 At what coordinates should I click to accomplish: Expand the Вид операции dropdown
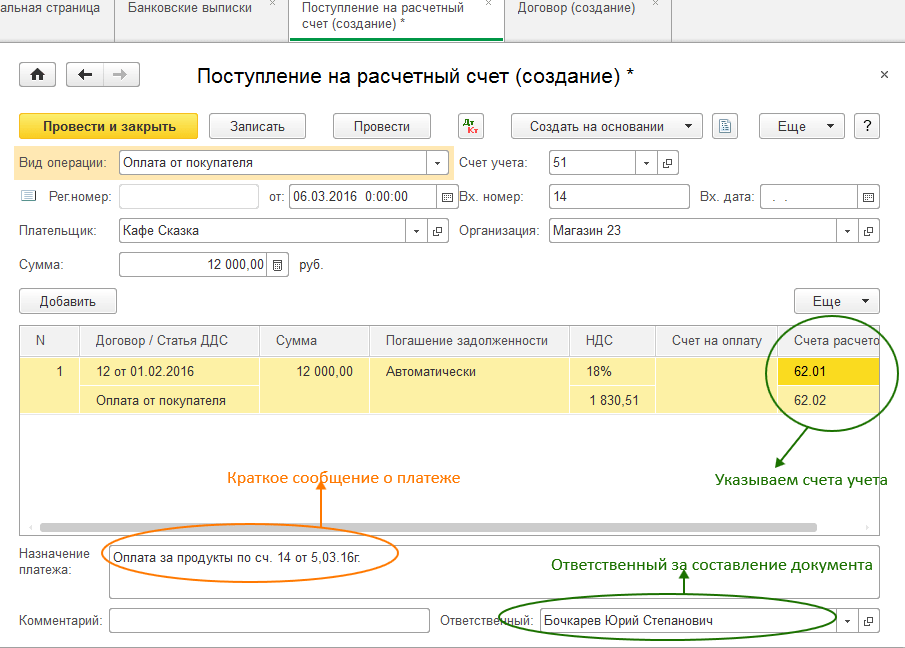(x=437, y=163)
